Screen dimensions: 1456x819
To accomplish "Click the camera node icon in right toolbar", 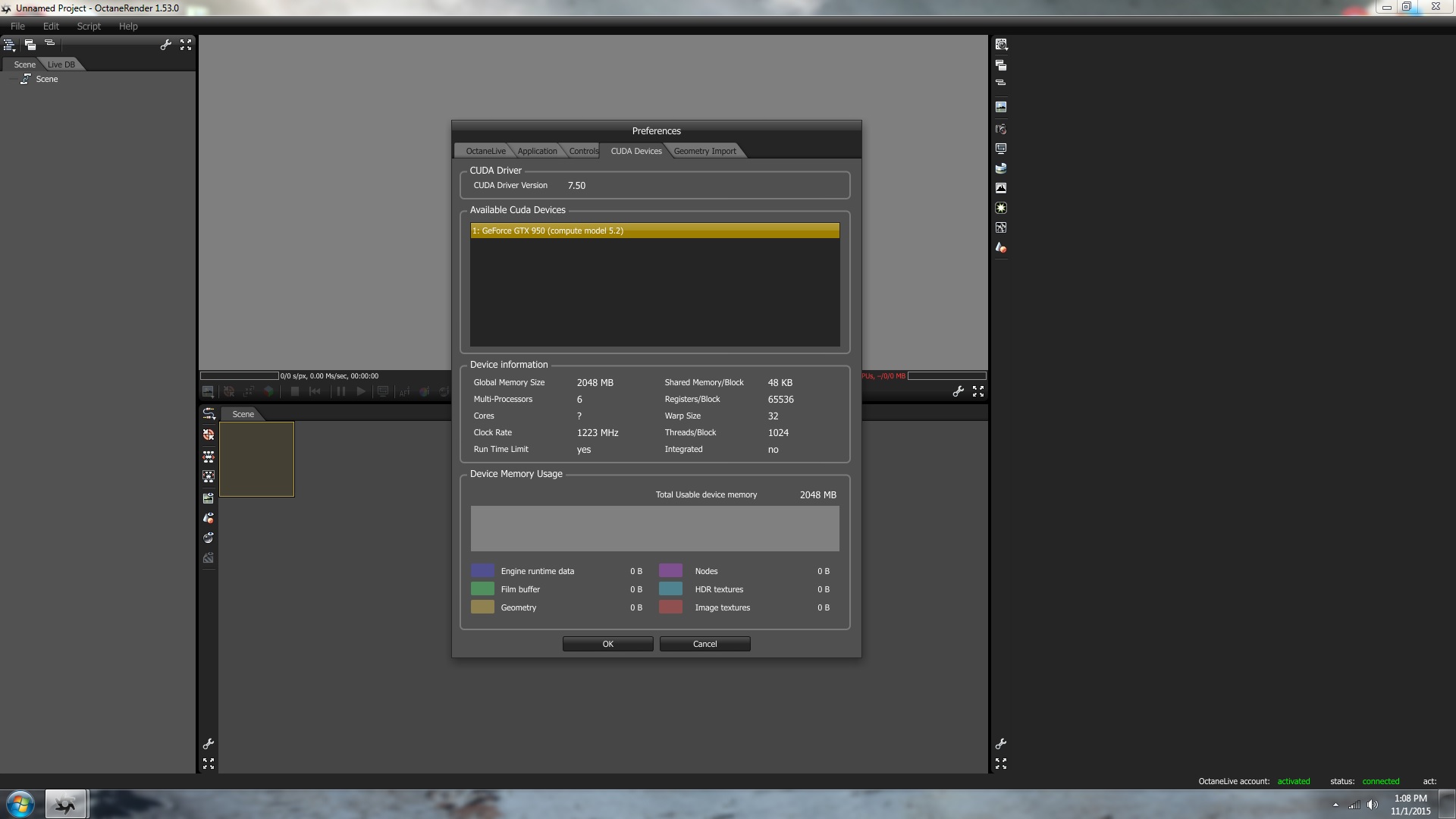I will click(x=1001, y=129).
